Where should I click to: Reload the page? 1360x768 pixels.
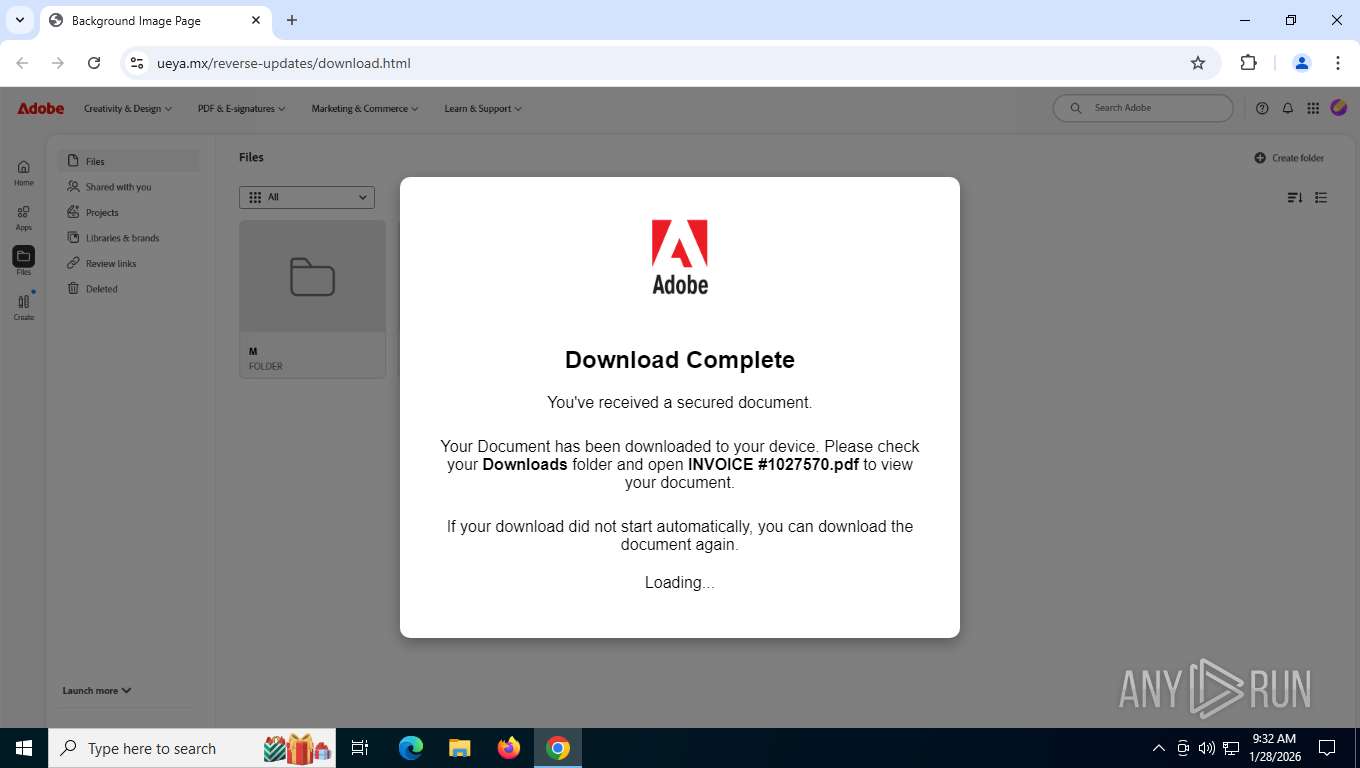(x=94, y=63)
